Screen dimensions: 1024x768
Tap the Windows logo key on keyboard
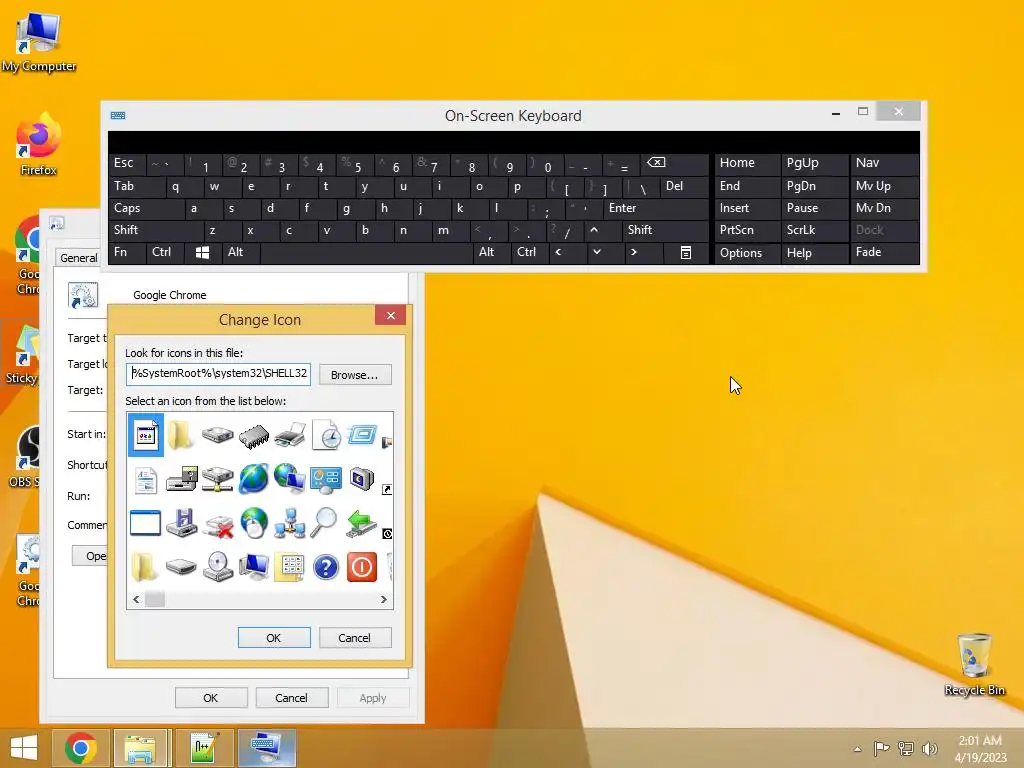(x=202, y=253)
